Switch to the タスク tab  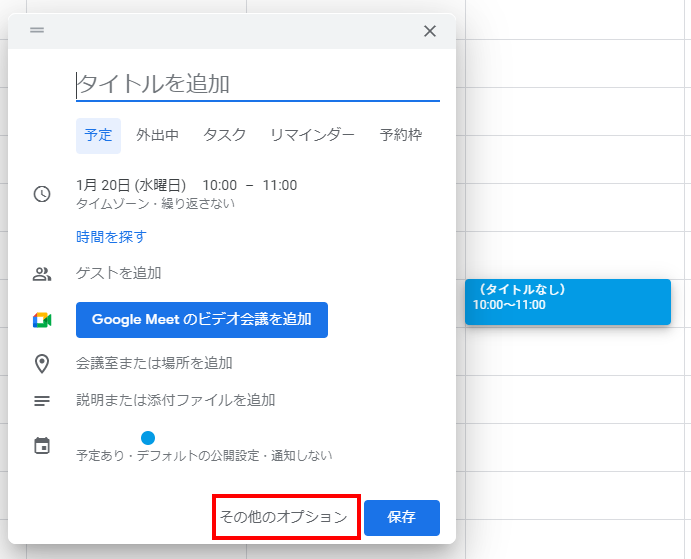224,135
